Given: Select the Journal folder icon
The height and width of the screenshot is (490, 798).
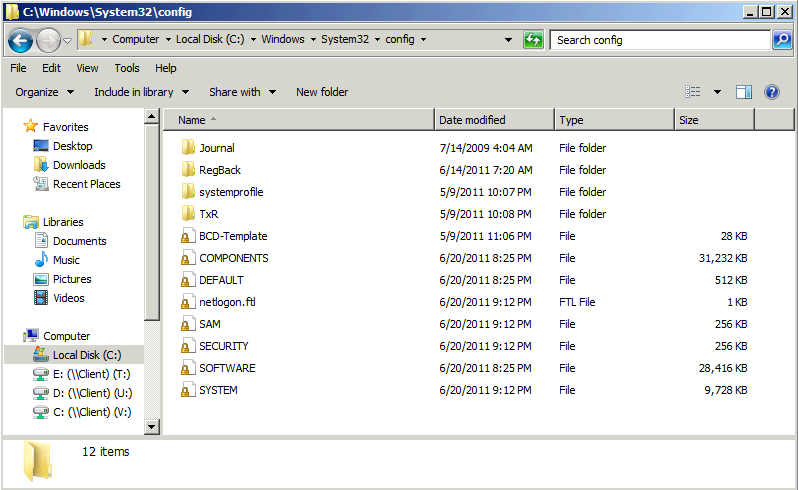Looking at the screenshot, I should pyautogui.click(x=188, y=148).
